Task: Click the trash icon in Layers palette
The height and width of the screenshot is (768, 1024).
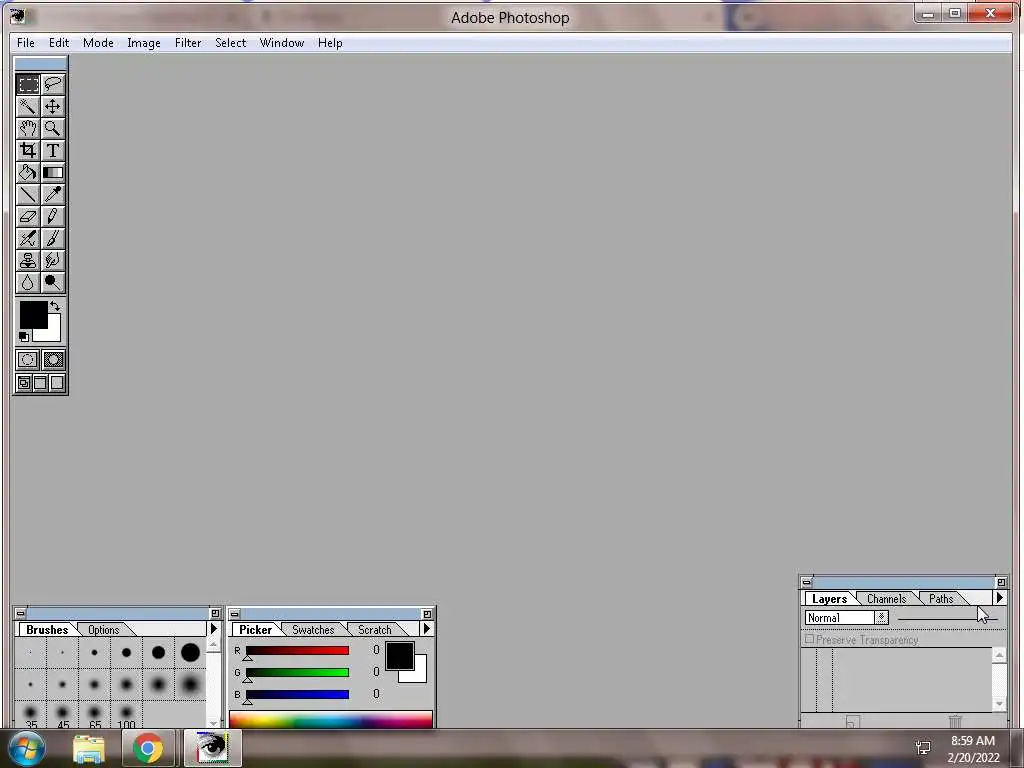Action: click(x=955, y=722)
